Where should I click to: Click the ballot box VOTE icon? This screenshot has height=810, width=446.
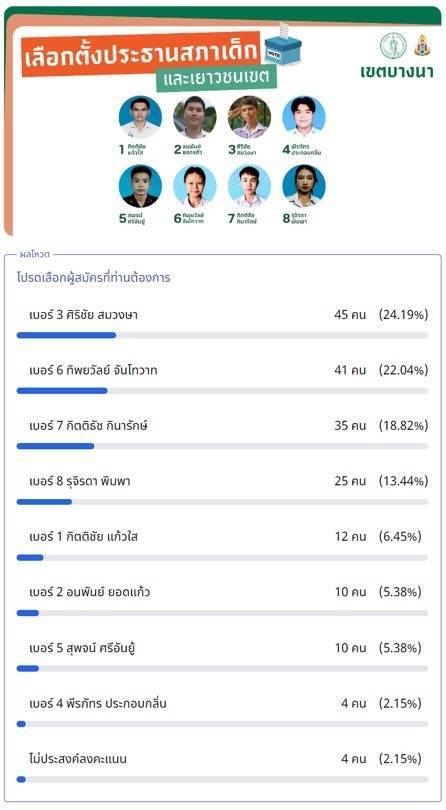(x=284, y=44)
